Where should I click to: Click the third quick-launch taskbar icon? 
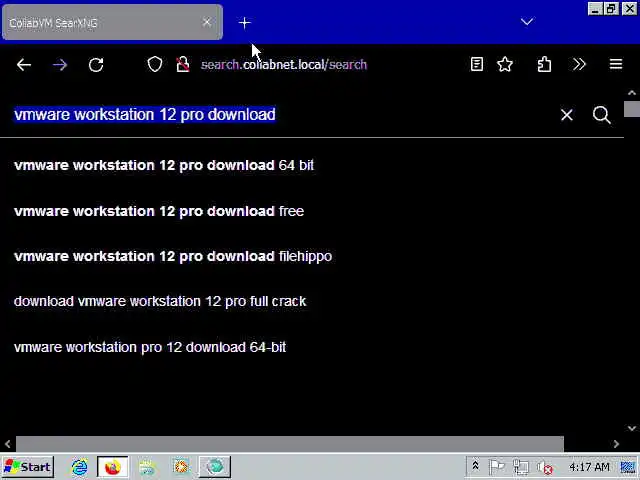click(147, 467)
